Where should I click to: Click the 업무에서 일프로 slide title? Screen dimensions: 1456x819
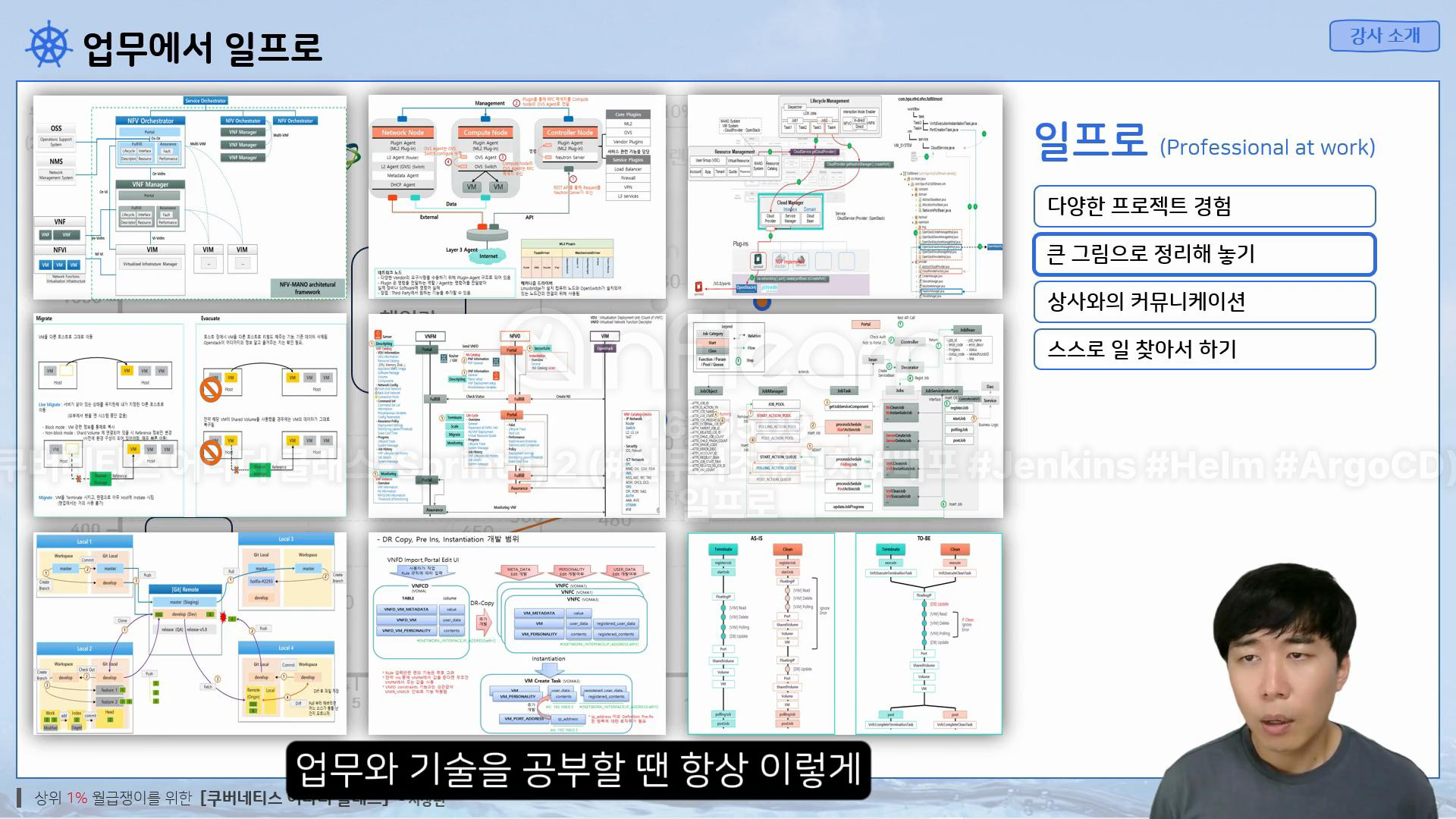[x=202, y=47]
